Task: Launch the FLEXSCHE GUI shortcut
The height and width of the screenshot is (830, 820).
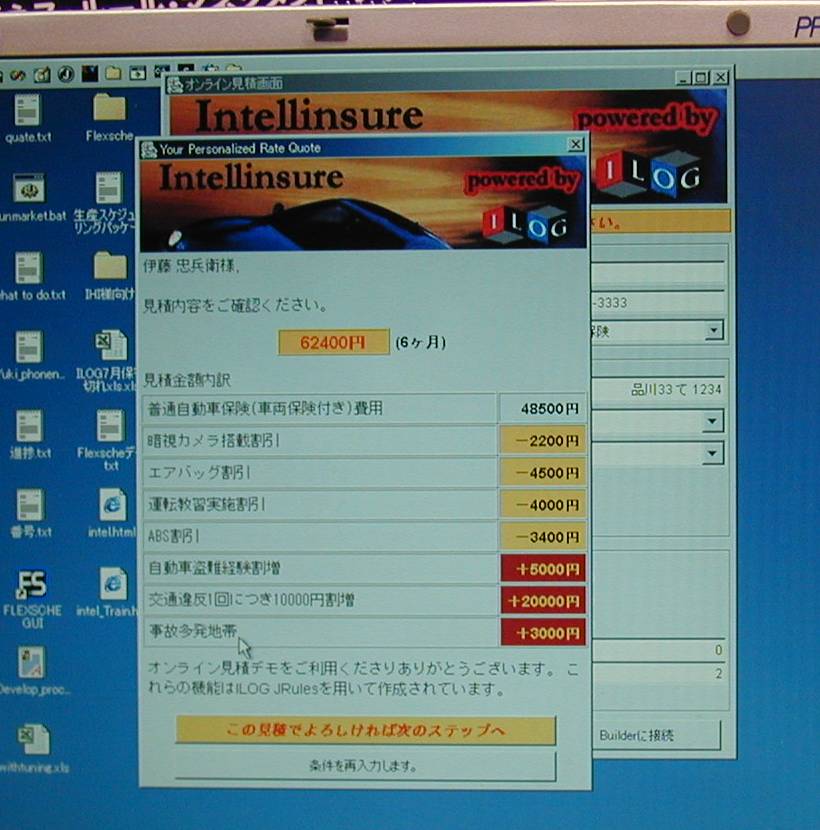Action: pyautogui.click(x=32, y=598)
